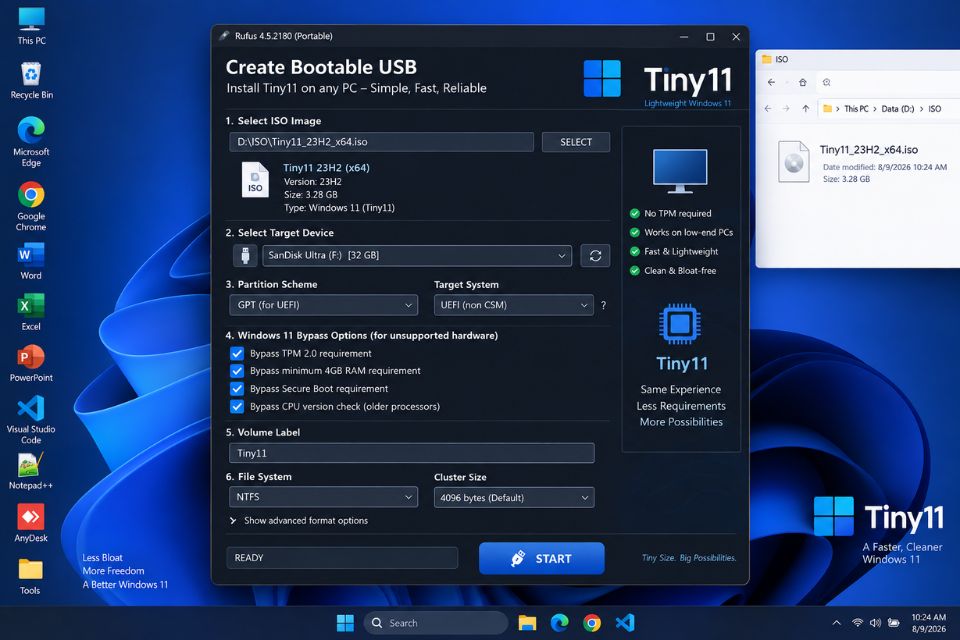Viewport: 960px width, 640px height.
Task: Open the Partition Scheme GPT dropdown
Action: [x=323, y=305]
